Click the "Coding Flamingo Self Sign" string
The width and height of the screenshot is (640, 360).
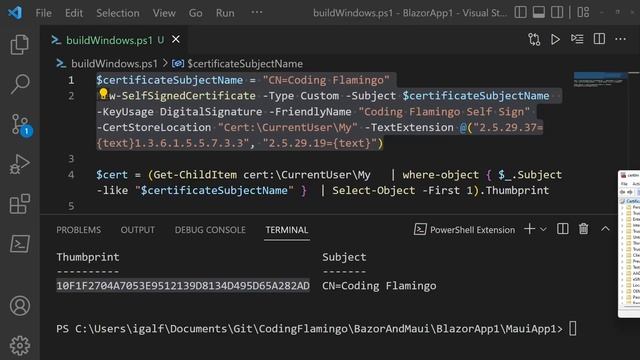click(x=444, y=112)
